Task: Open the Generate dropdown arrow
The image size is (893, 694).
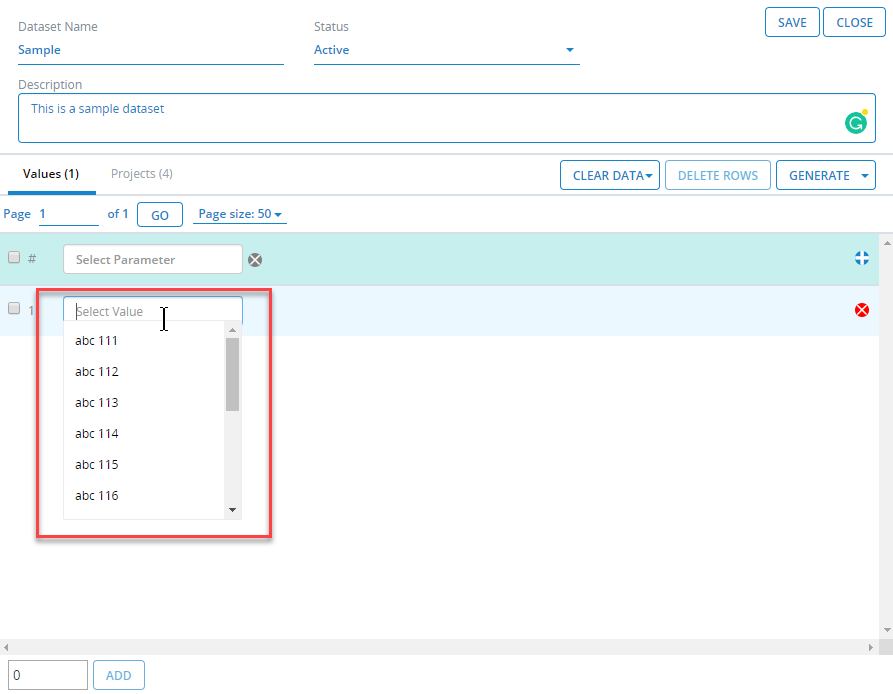Action: click(x=864, y=175)
